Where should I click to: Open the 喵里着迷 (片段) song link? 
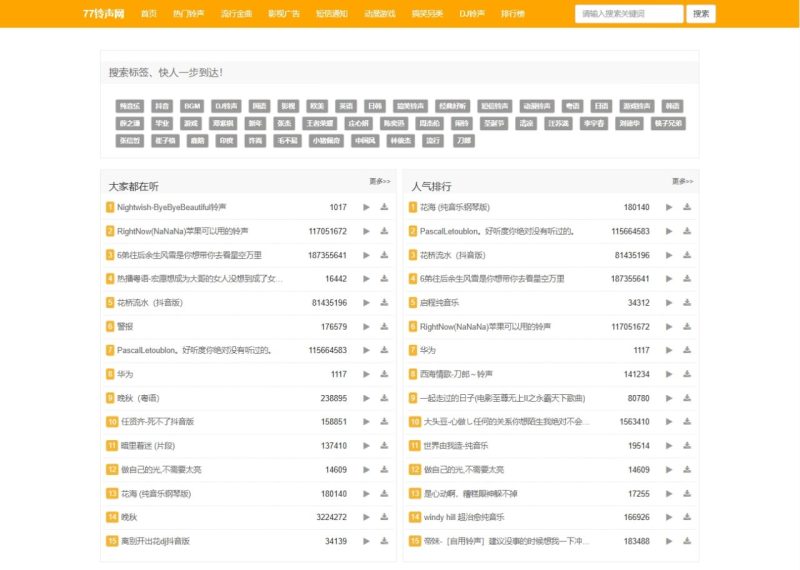149,446
